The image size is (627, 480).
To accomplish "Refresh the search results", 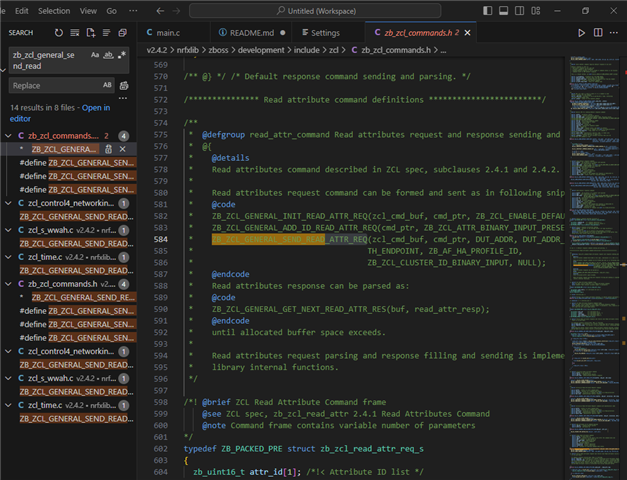I will 59,33.
